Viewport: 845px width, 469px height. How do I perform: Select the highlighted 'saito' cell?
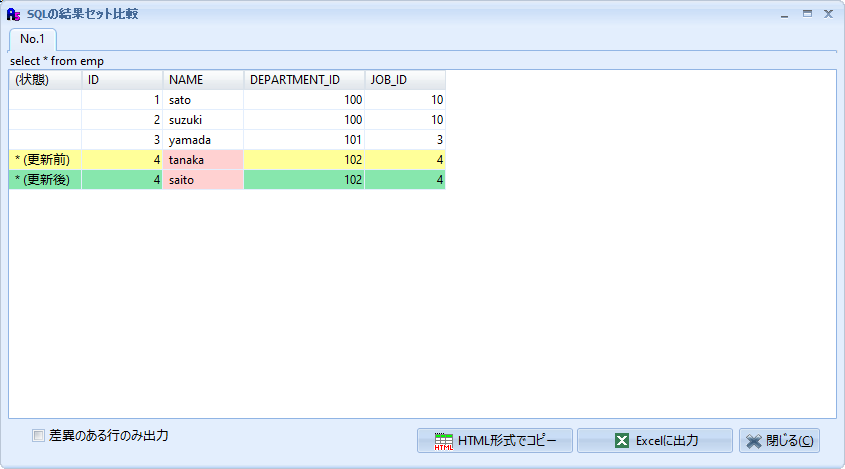coord(203,180)
